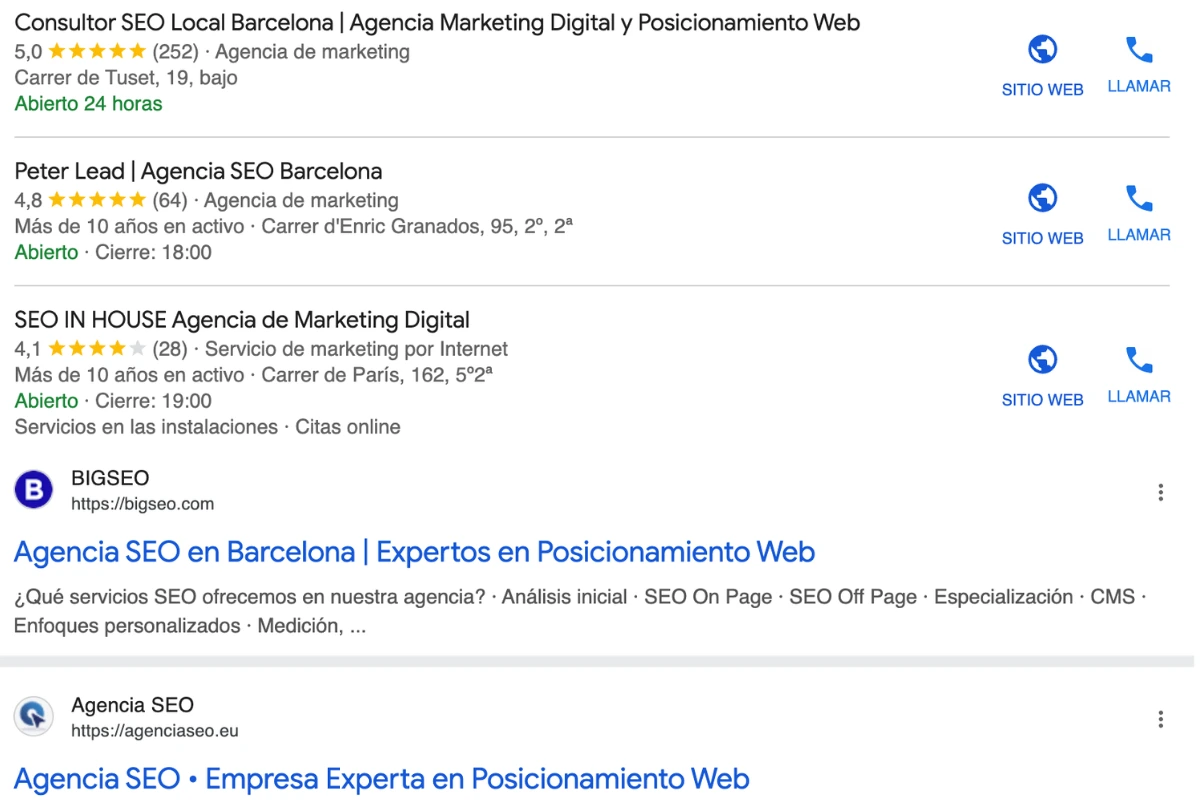1200x800 pixels.
Task: Open the SEO IN HOUSE listing
Action: (x=242, y=319)
